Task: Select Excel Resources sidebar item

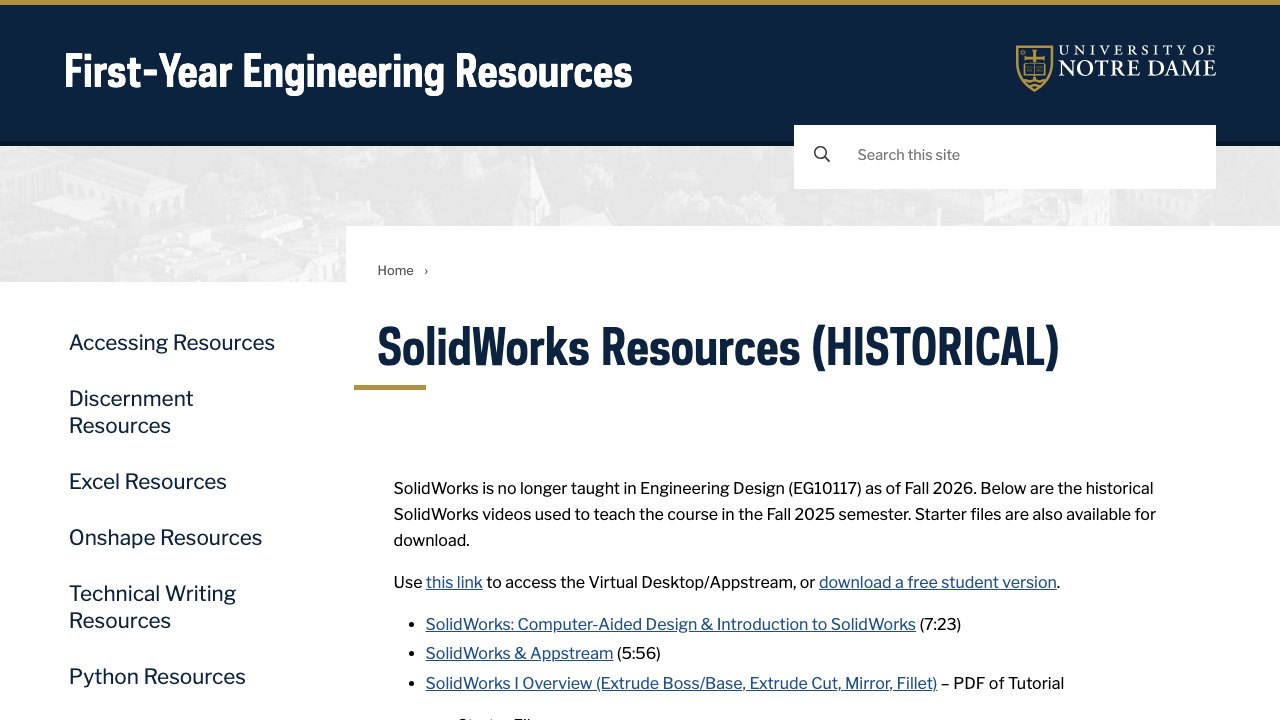Action: click(x=148, y=481)
